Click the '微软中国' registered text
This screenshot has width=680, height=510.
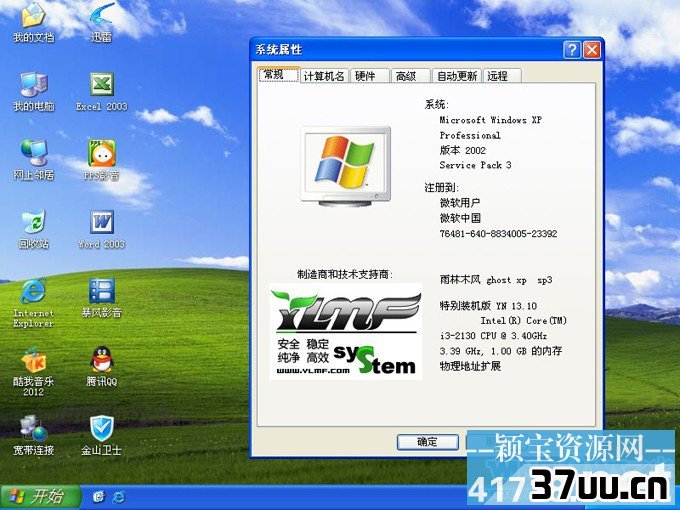point(460,218)
